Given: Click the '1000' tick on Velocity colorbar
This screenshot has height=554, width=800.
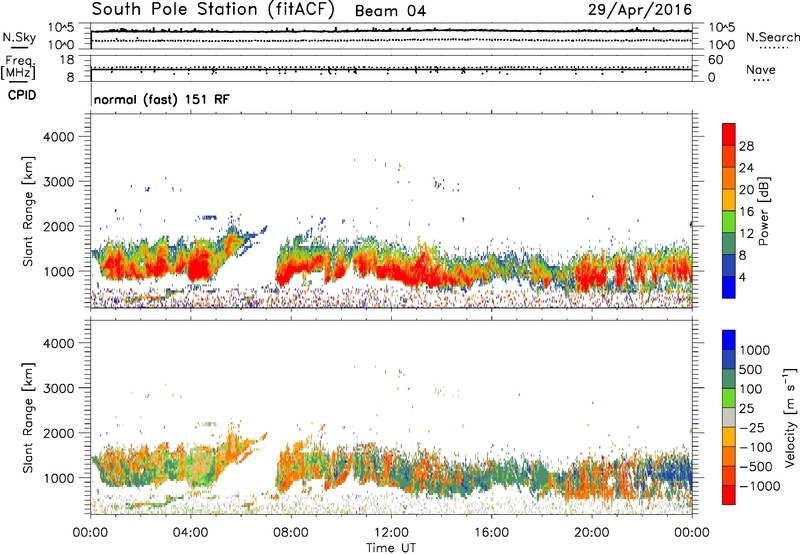Looking at the screenshot, I should [x=755, y=350].
